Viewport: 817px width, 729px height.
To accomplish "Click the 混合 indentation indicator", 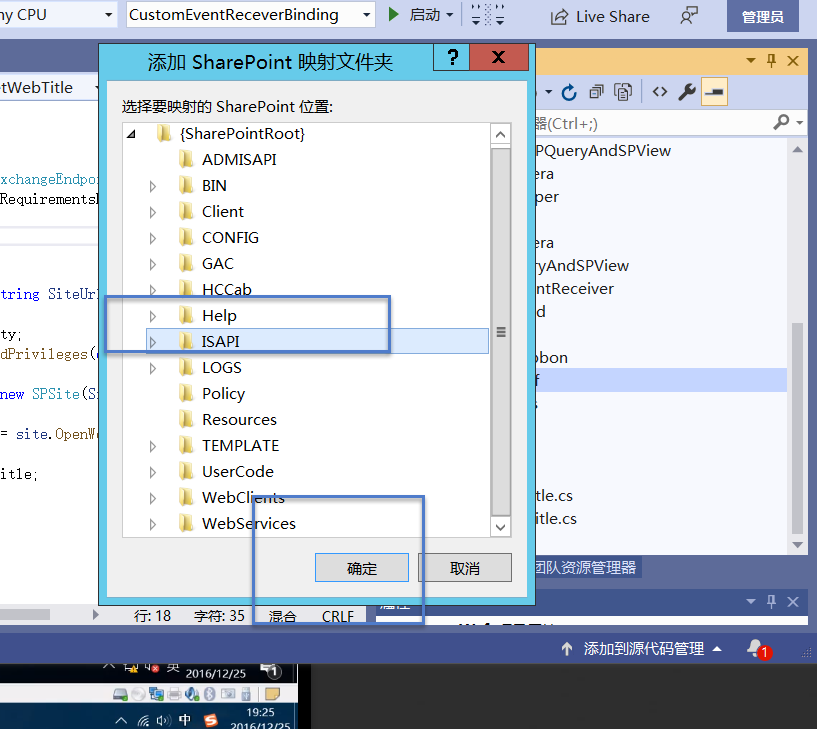I will [282, 616].
